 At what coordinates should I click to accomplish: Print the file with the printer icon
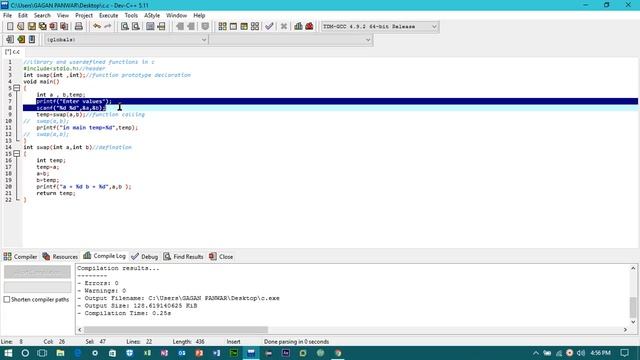(78, 27)
